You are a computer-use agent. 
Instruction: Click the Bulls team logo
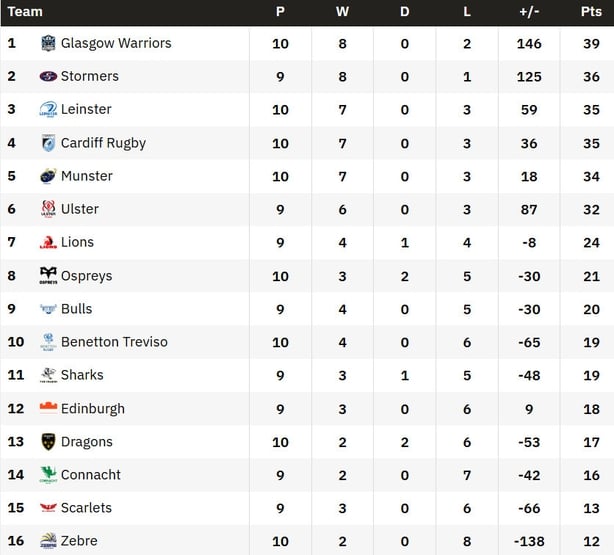[x=48, y=309]
